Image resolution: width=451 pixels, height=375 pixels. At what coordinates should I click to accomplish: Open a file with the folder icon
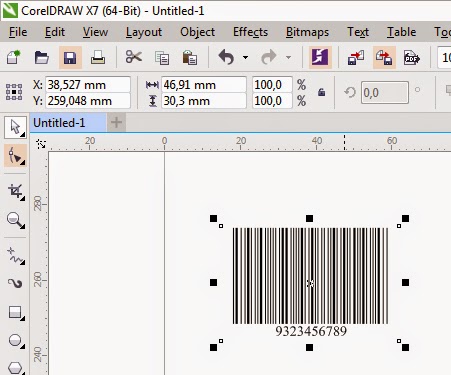click(42, 57)
